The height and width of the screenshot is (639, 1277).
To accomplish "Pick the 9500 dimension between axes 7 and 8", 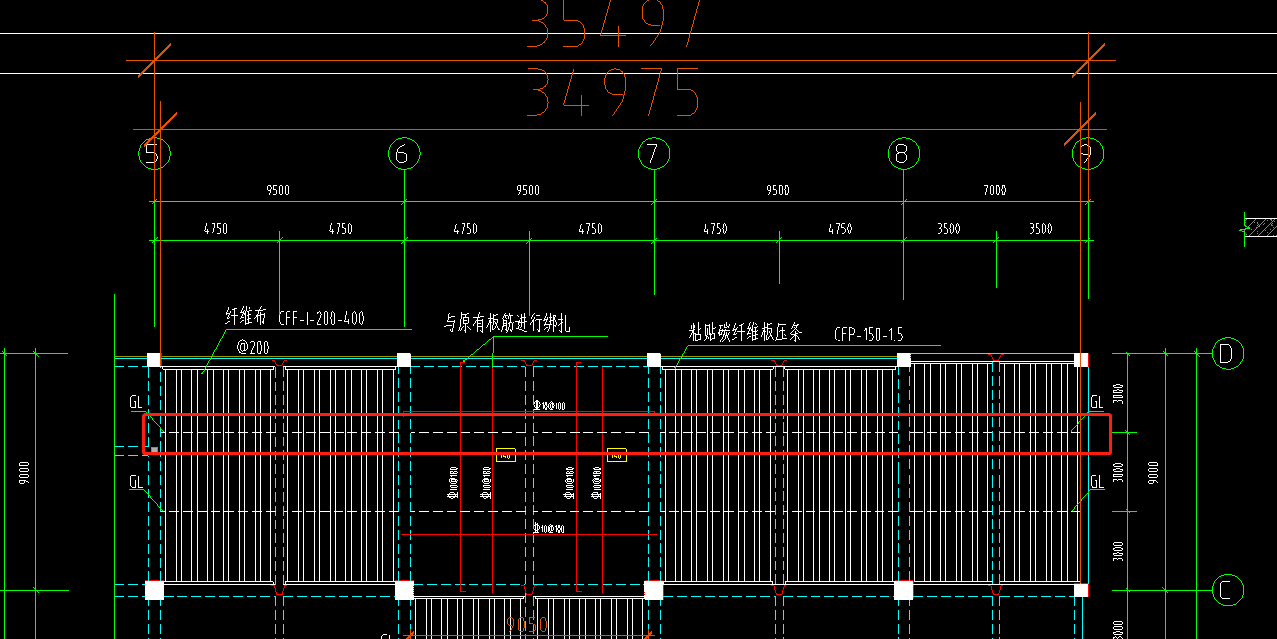I will (x=777, y=190).
